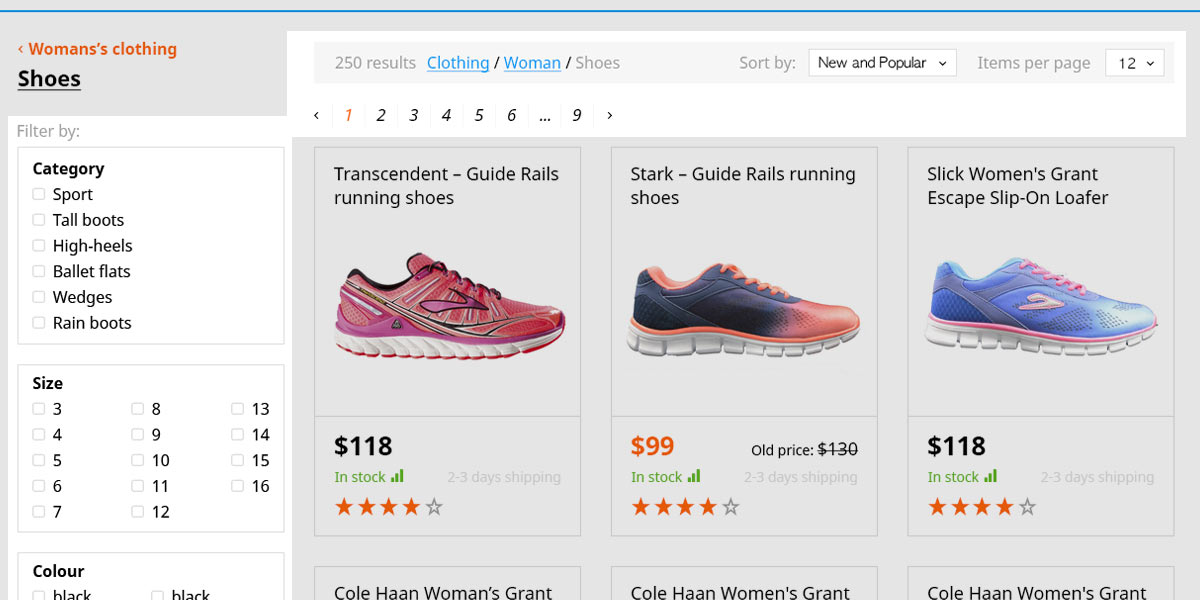Check size 12 filter

pyautogui.click(x=138, y=512)
